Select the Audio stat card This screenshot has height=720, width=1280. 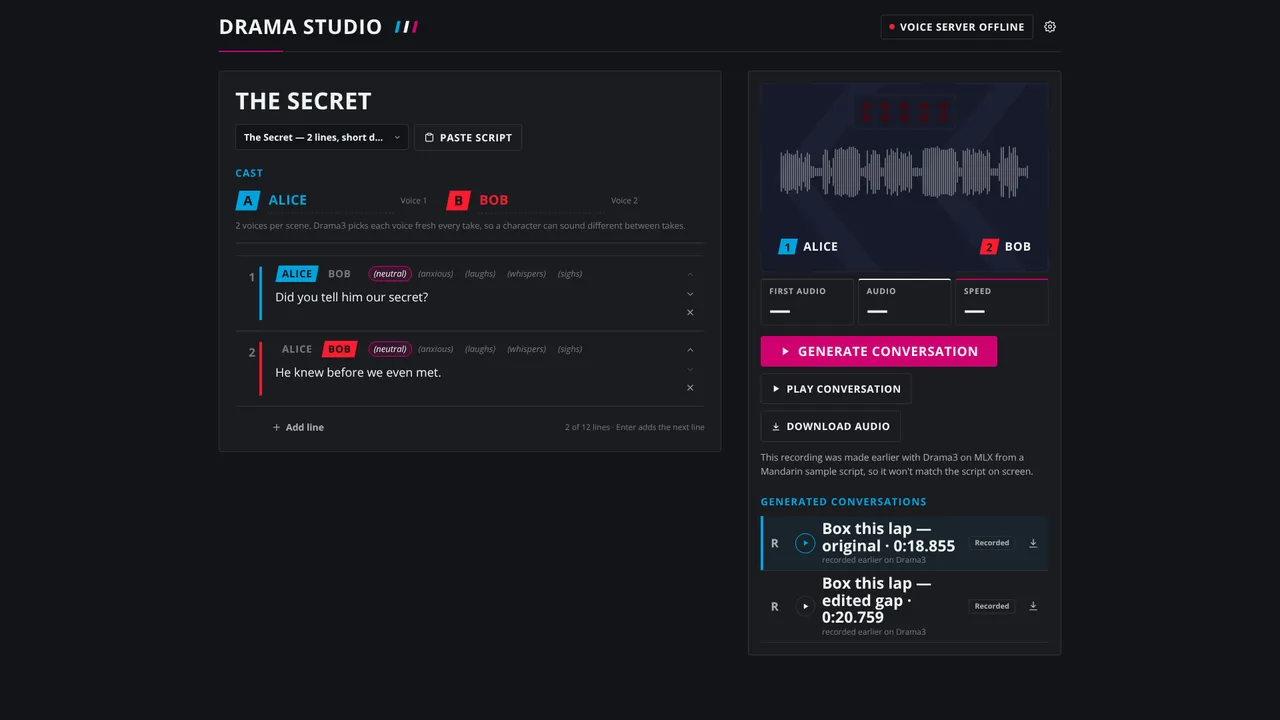pyautogui.click(x=904, y=302)
